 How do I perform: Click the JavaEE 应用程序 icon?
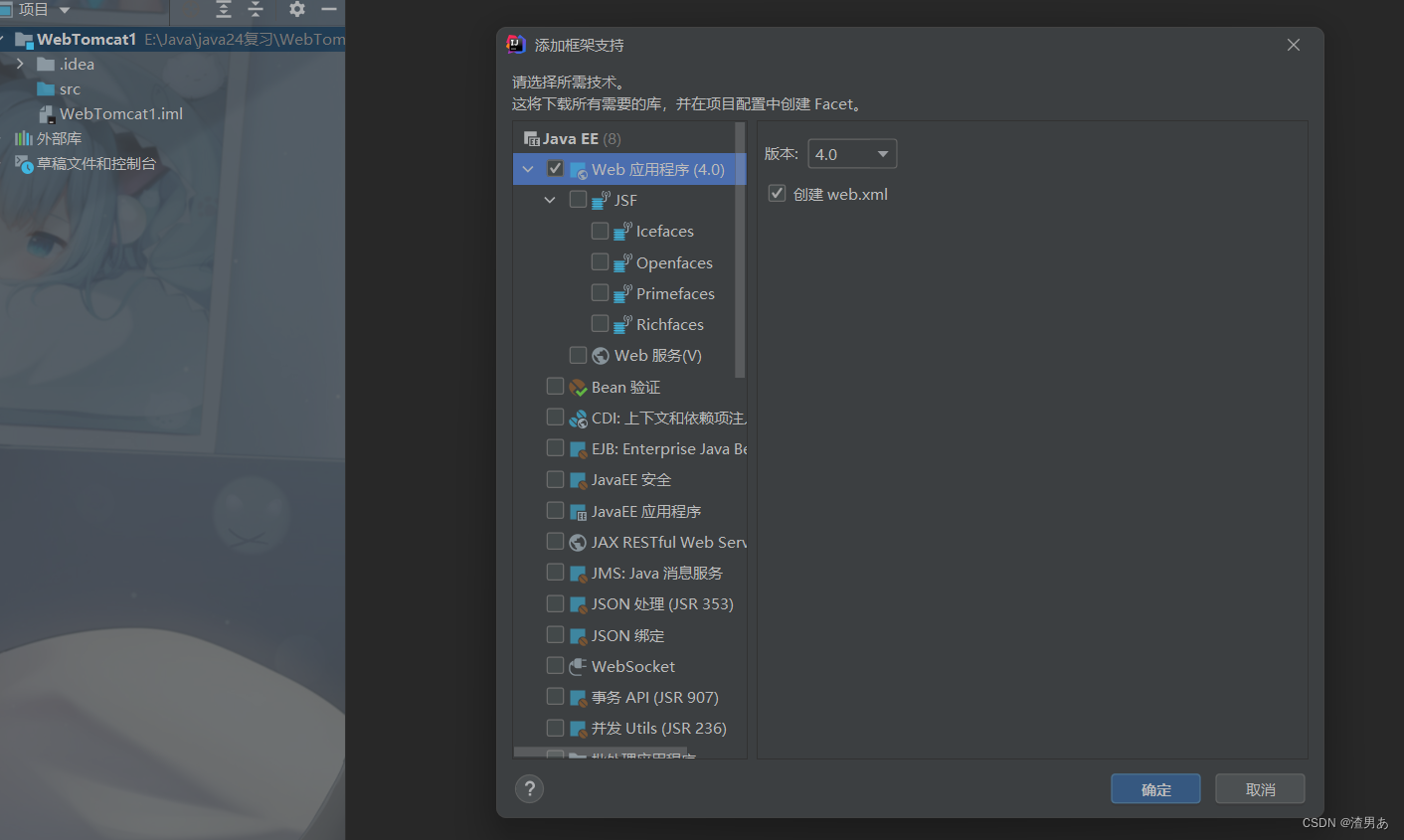[578, 512]
